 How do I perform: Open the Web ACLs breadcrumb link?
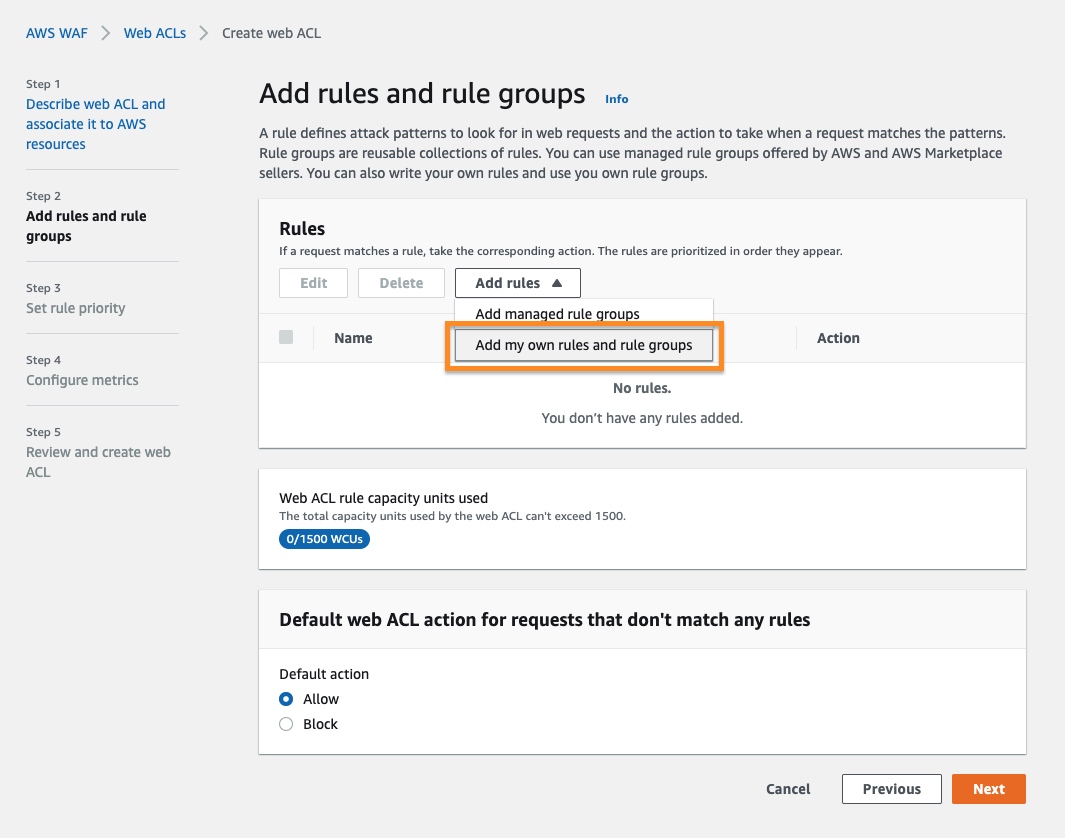(155, 33)
